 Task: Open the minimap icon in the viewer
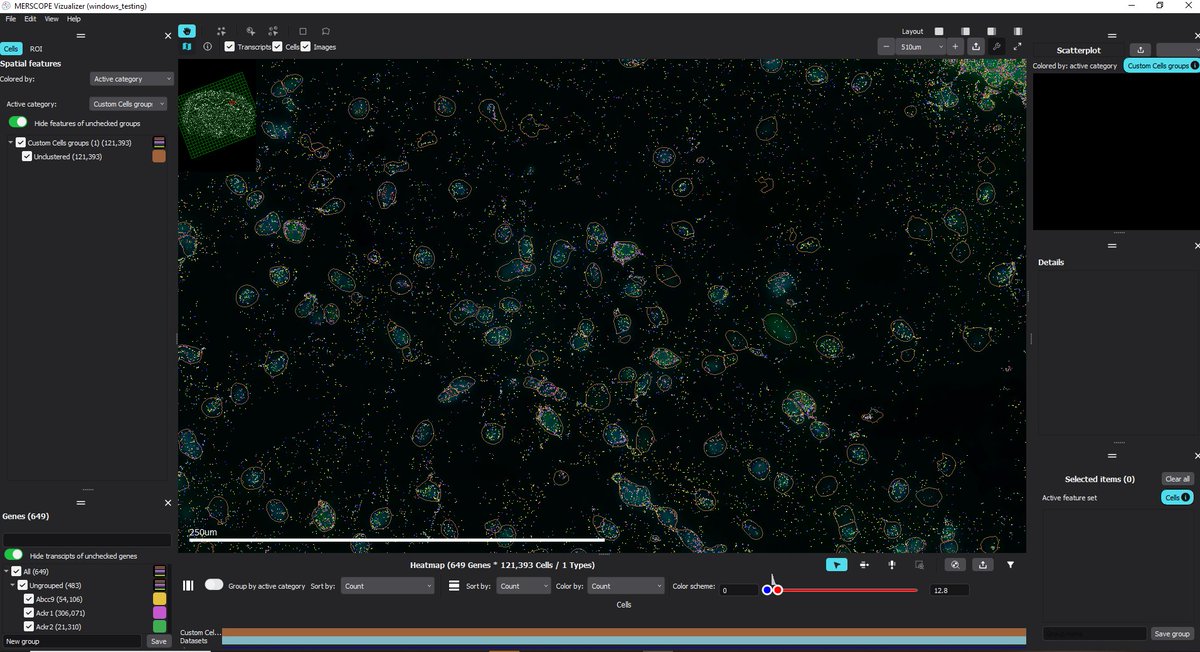[187, 47]
